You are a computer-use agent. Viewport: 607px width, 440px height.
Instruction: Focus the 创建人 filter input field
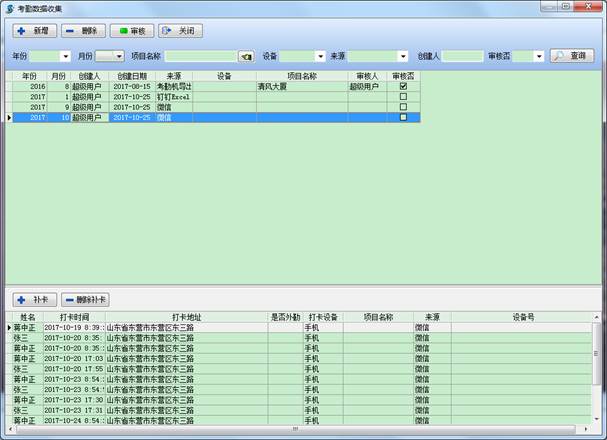point(462,57)
